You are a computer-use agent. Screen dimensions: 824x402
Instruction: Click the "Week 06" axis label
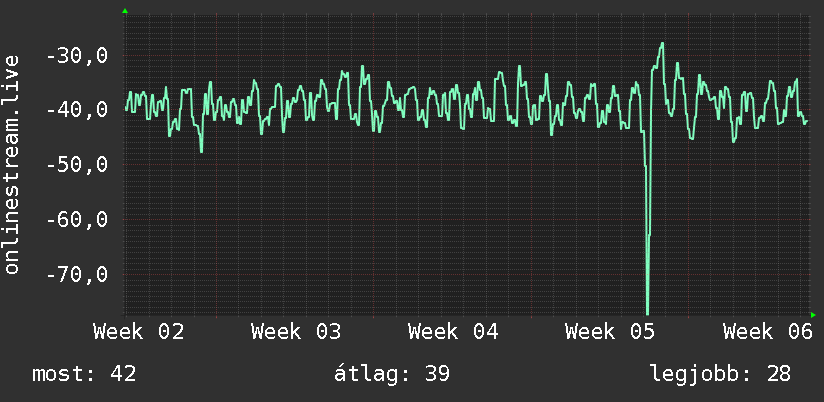[x=768, y=332]
